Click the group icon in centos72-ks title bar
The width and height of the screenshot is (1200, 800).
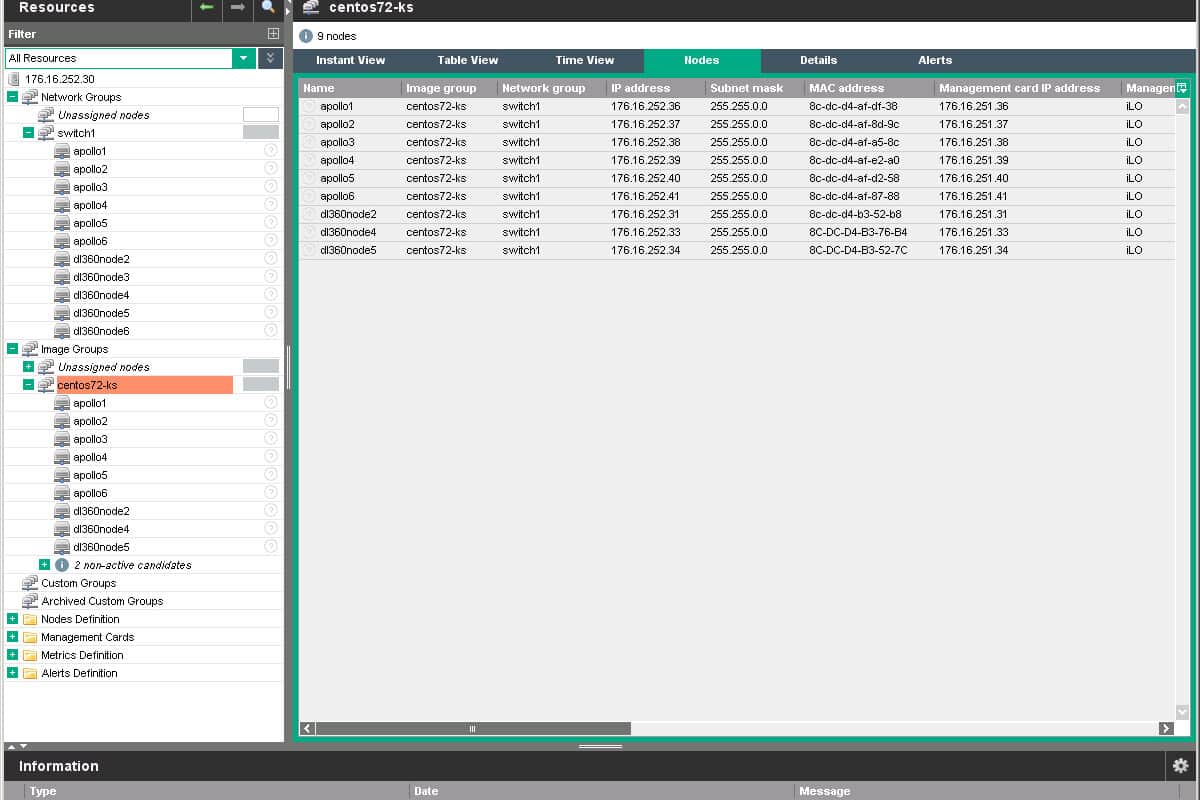point(311,7)
